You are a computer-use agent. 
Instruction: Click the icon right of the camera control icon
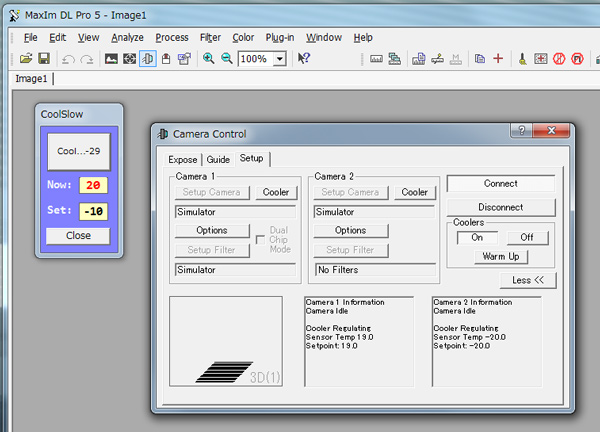point(166,59)
